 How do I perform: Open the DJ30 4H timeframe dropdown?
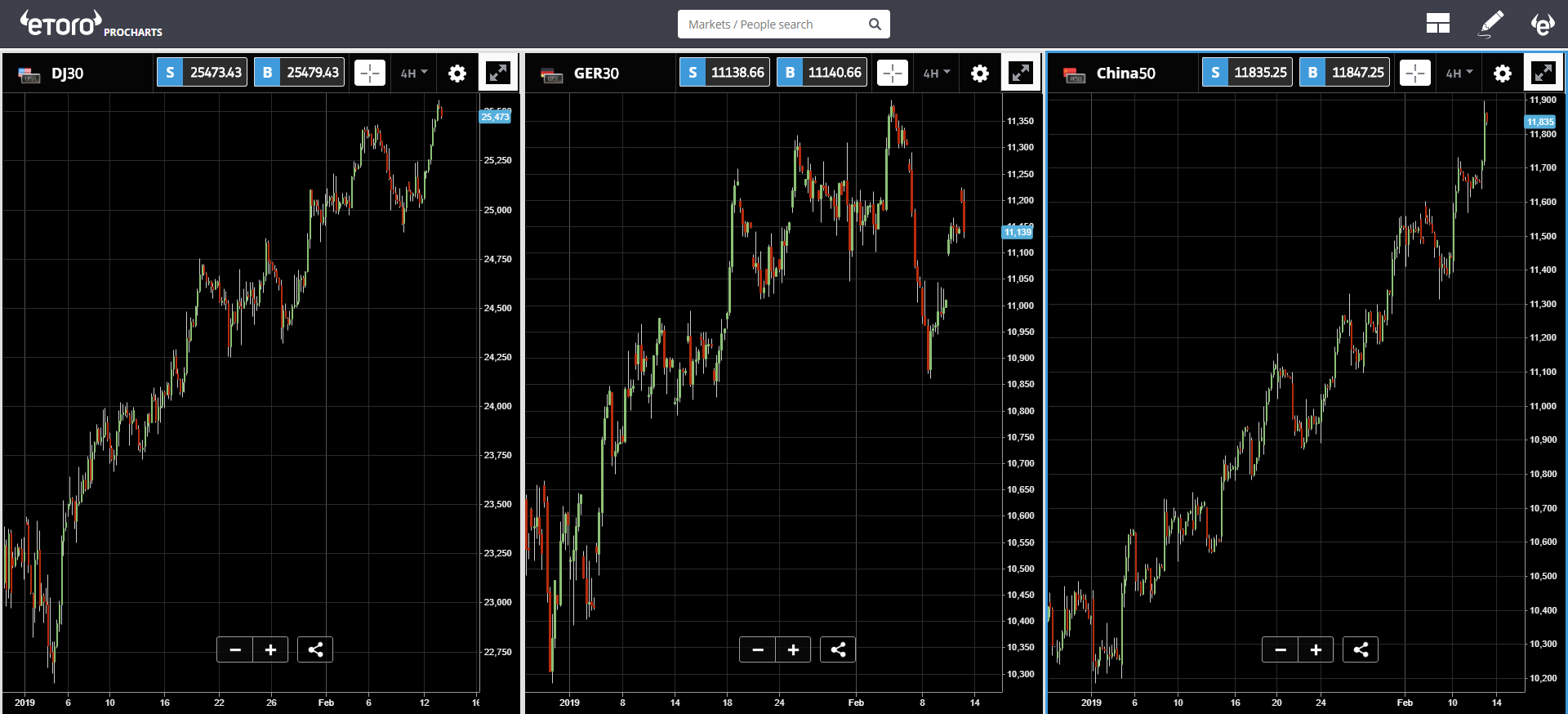414,74
